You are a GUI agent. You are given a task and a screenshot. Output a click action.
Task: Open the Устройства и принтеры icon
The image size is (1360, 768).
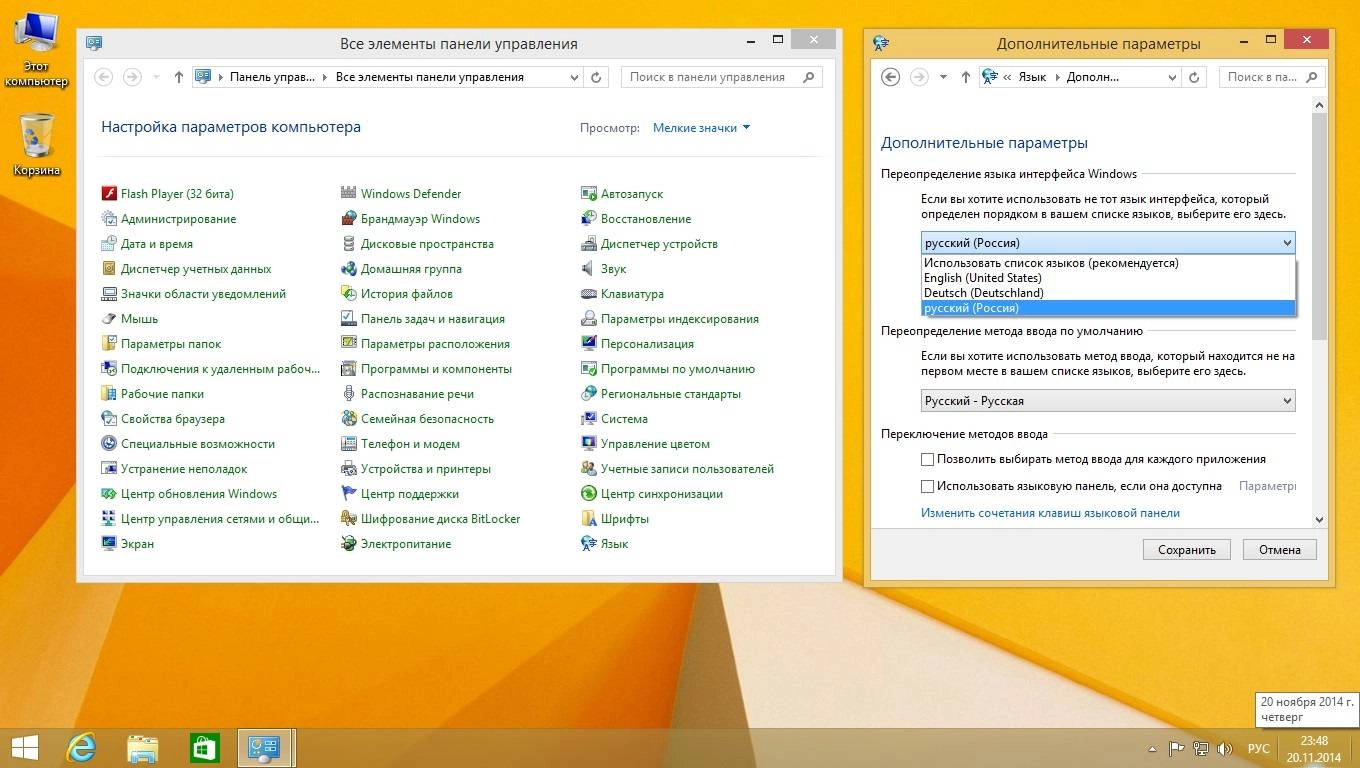349,469
